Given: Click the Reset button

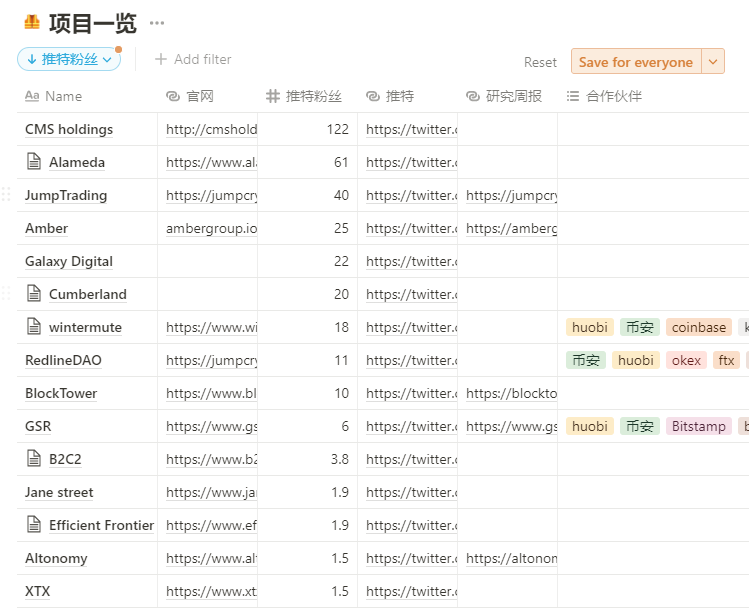Looking at the screenshot, I should [540, 62].
